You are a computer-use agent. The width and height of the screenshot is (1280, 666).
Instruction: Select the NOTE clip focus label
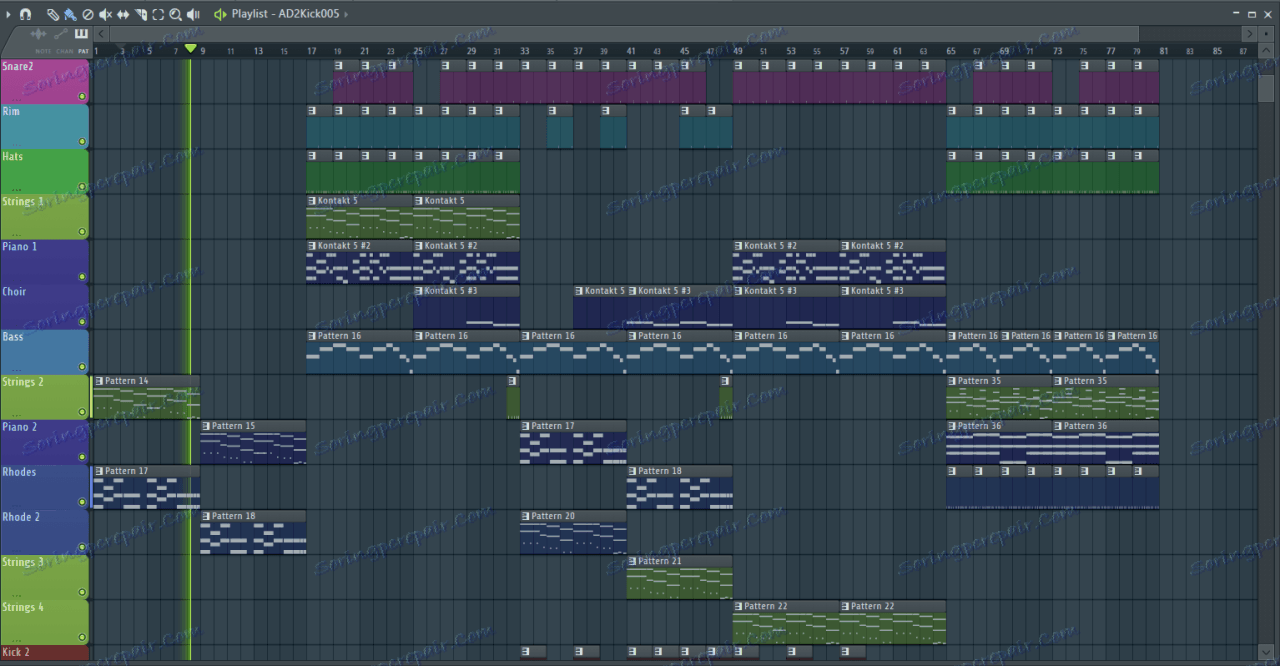tap(43, 51)
